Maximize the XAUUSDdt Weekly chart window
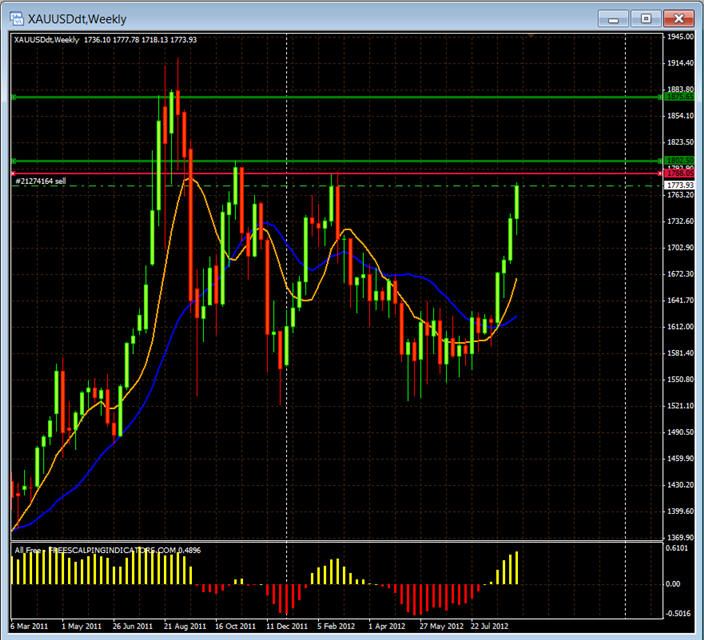This screenshot has width=704, height=640. (646, 17)
